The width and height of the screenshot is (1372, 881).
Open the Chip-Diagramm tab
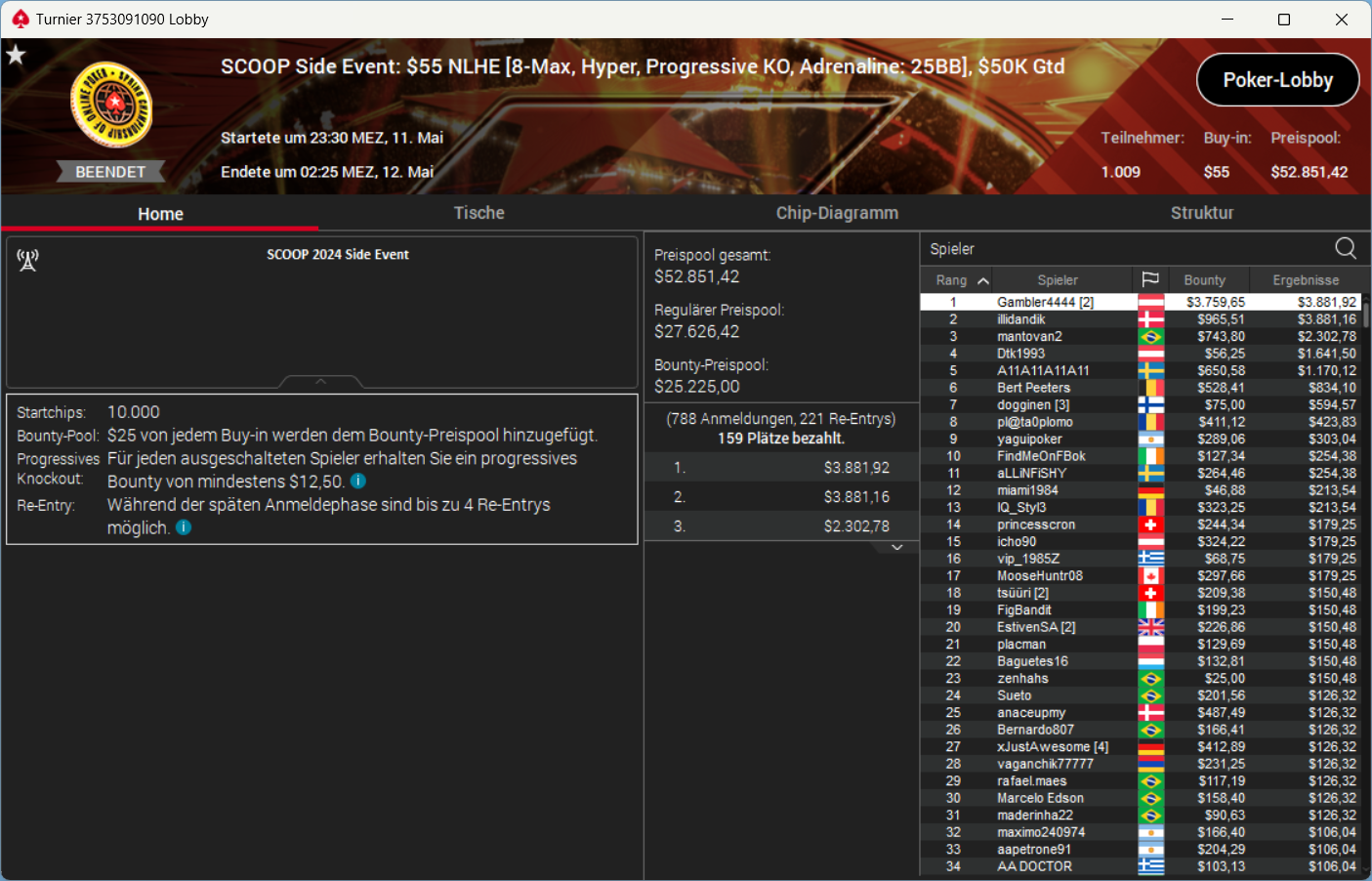(x=837, y=213)
